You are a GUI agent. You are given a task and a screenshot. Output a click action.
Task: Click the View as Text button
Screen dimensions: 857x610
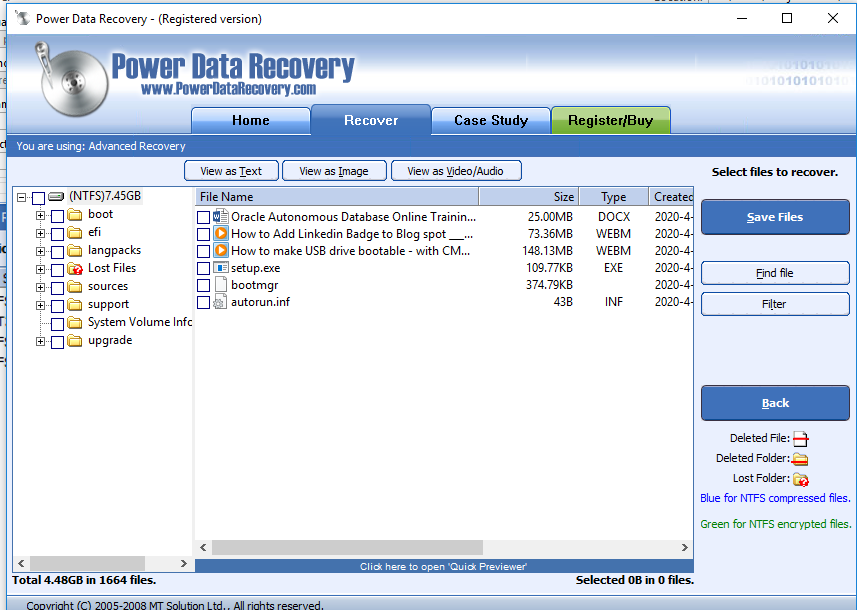pos(231,171)
